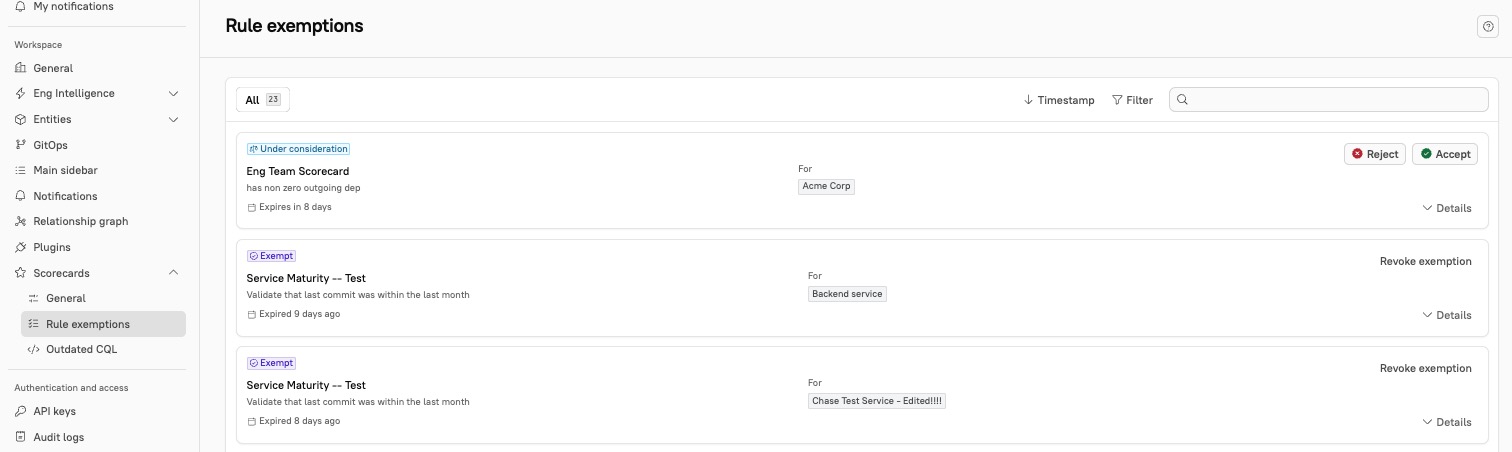This screenshot has width=1512, height=452.
Task: Open the Entities section
Action: tap(53, 119)
